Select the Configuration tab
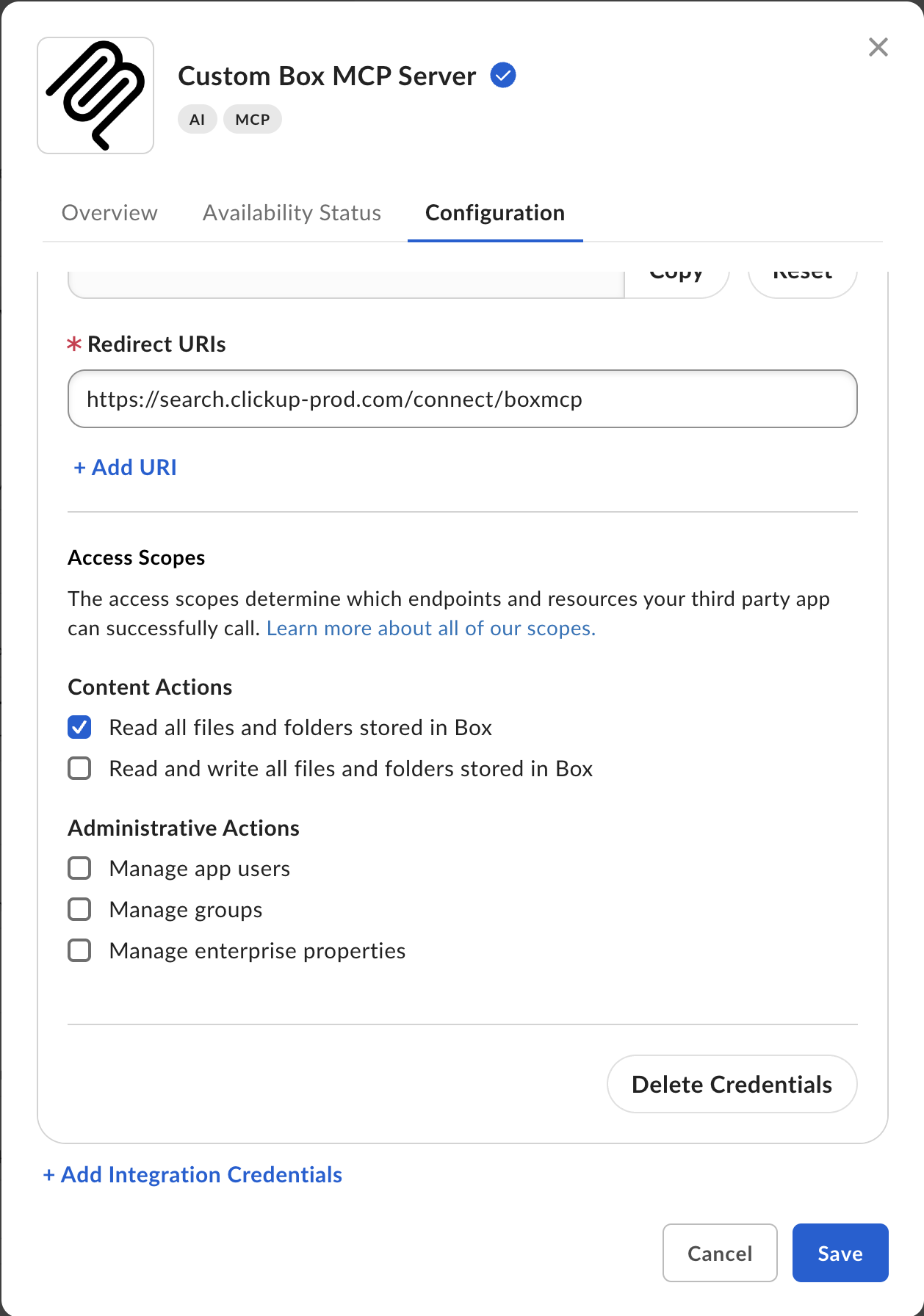 (x=495, y=213)
